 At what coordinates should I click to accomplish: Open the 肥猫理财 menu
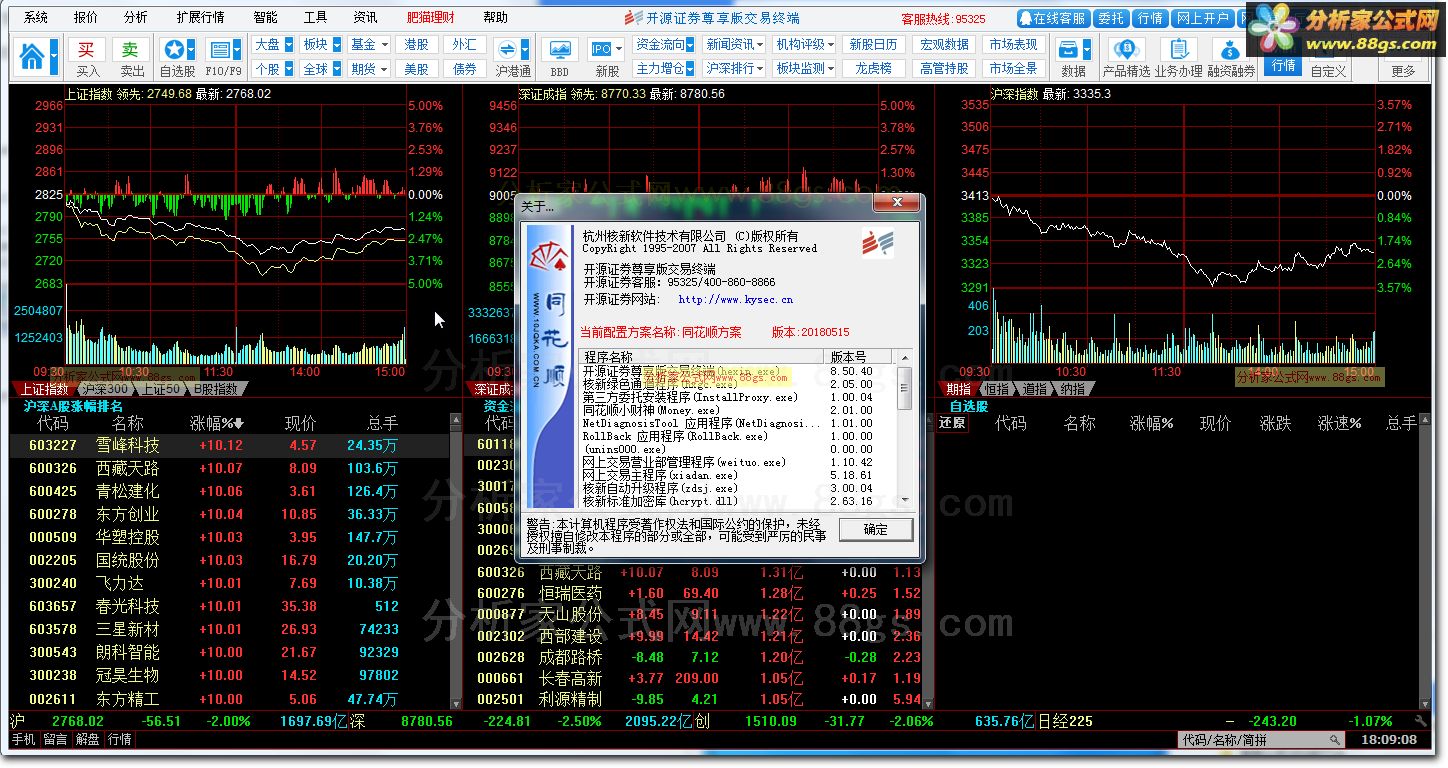[430, 18]
